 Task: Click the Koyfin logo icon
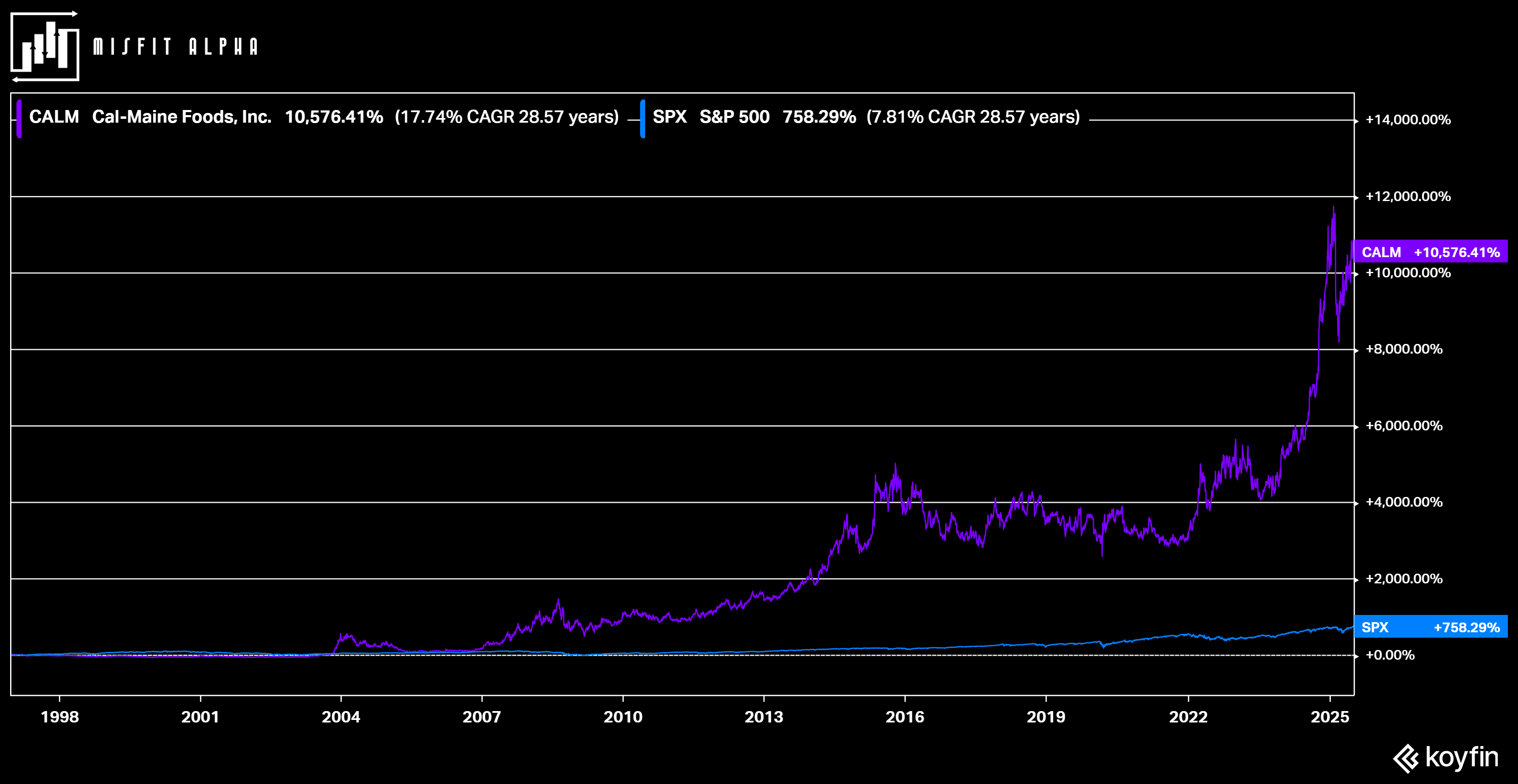(x=1405, y=758)
